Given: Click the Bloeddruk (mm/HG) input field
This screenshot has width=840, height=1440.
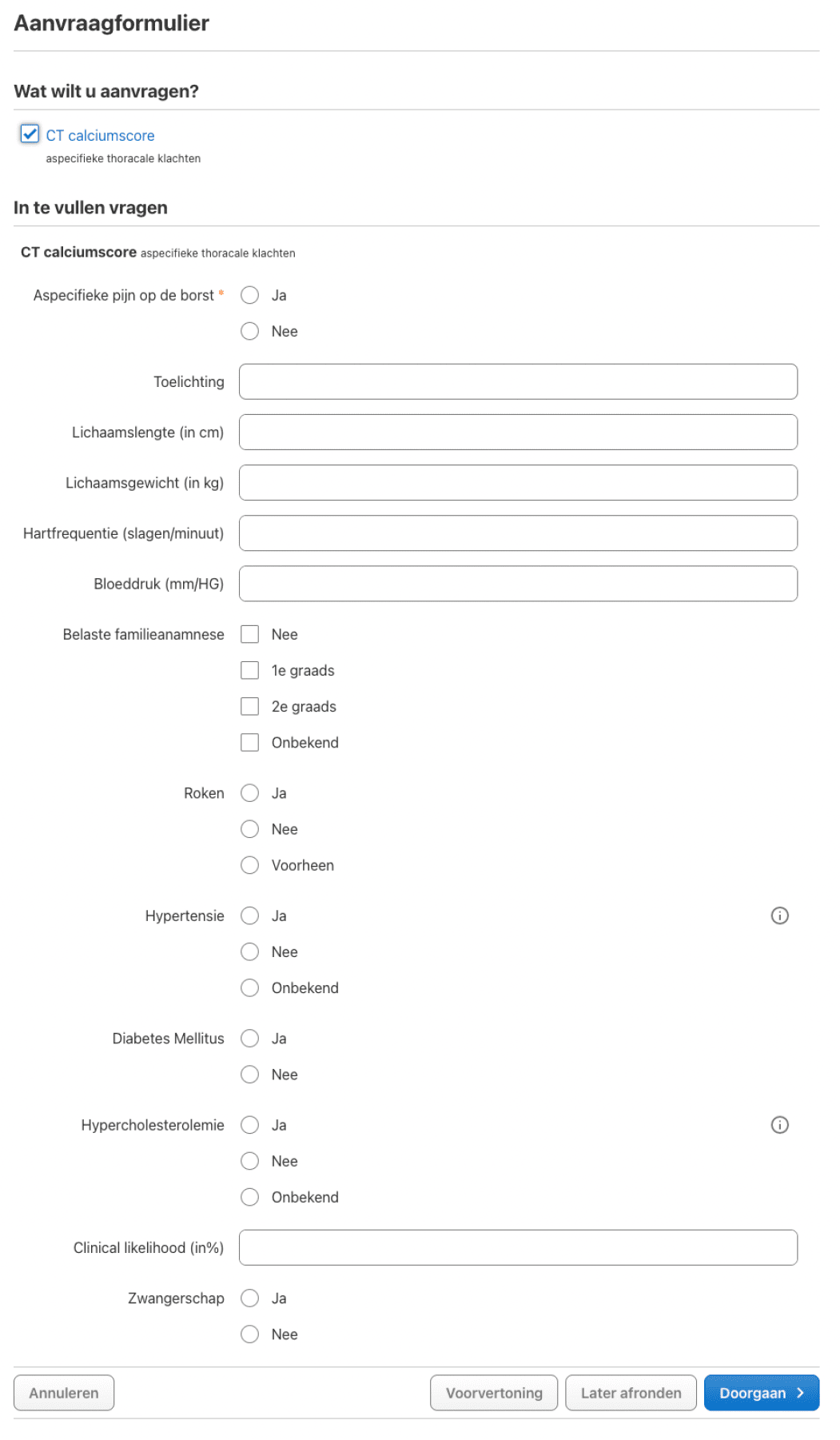Looking at the screenshot, I should [518, 584].
